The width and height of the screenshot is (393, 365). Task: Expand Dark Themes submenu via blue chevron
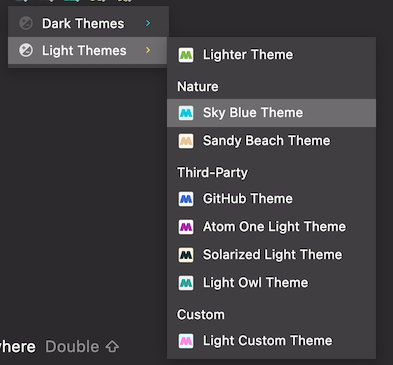click(148, 23)
